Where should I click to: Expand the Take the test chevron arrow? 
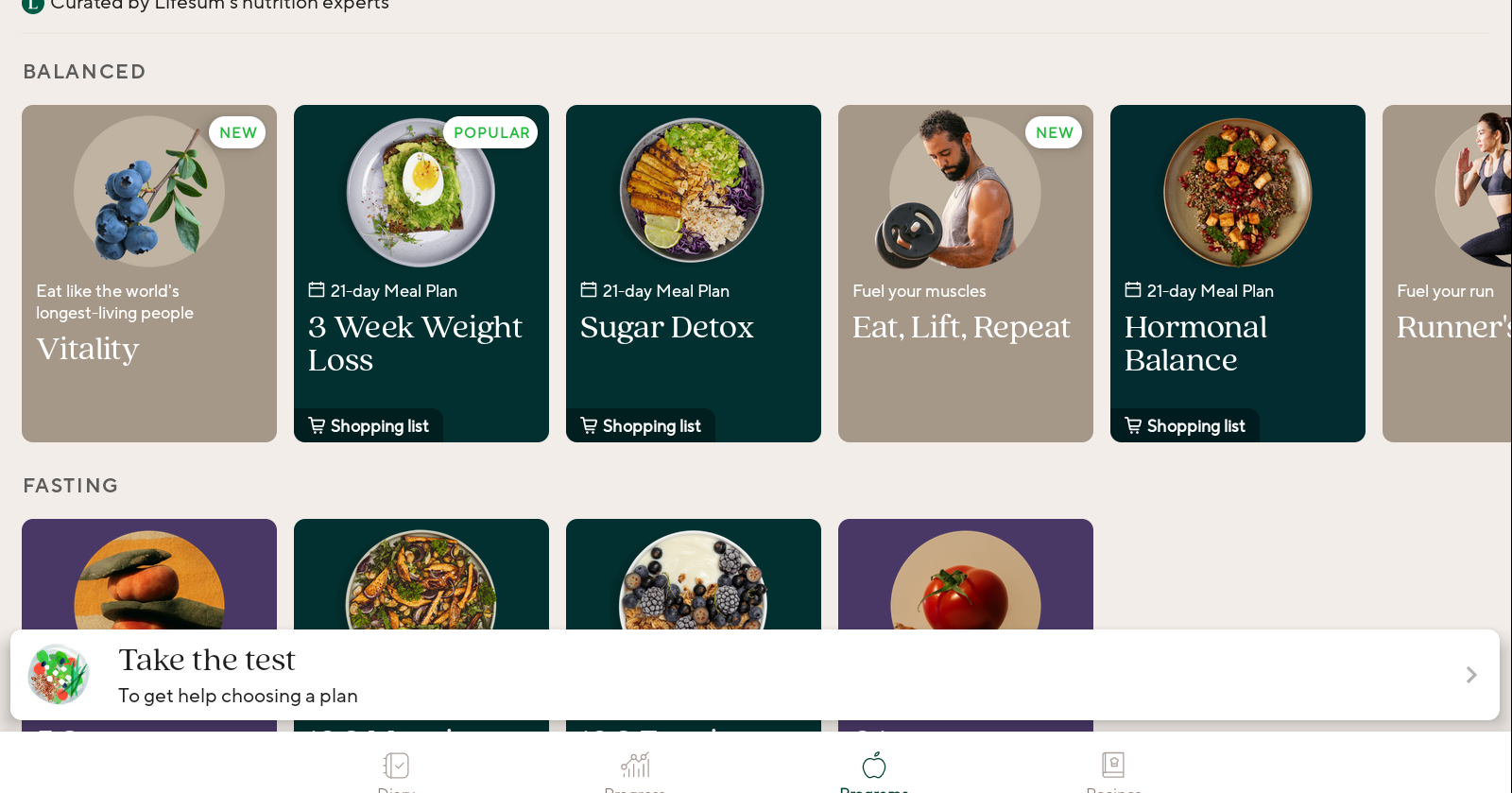coord(1470,675)
